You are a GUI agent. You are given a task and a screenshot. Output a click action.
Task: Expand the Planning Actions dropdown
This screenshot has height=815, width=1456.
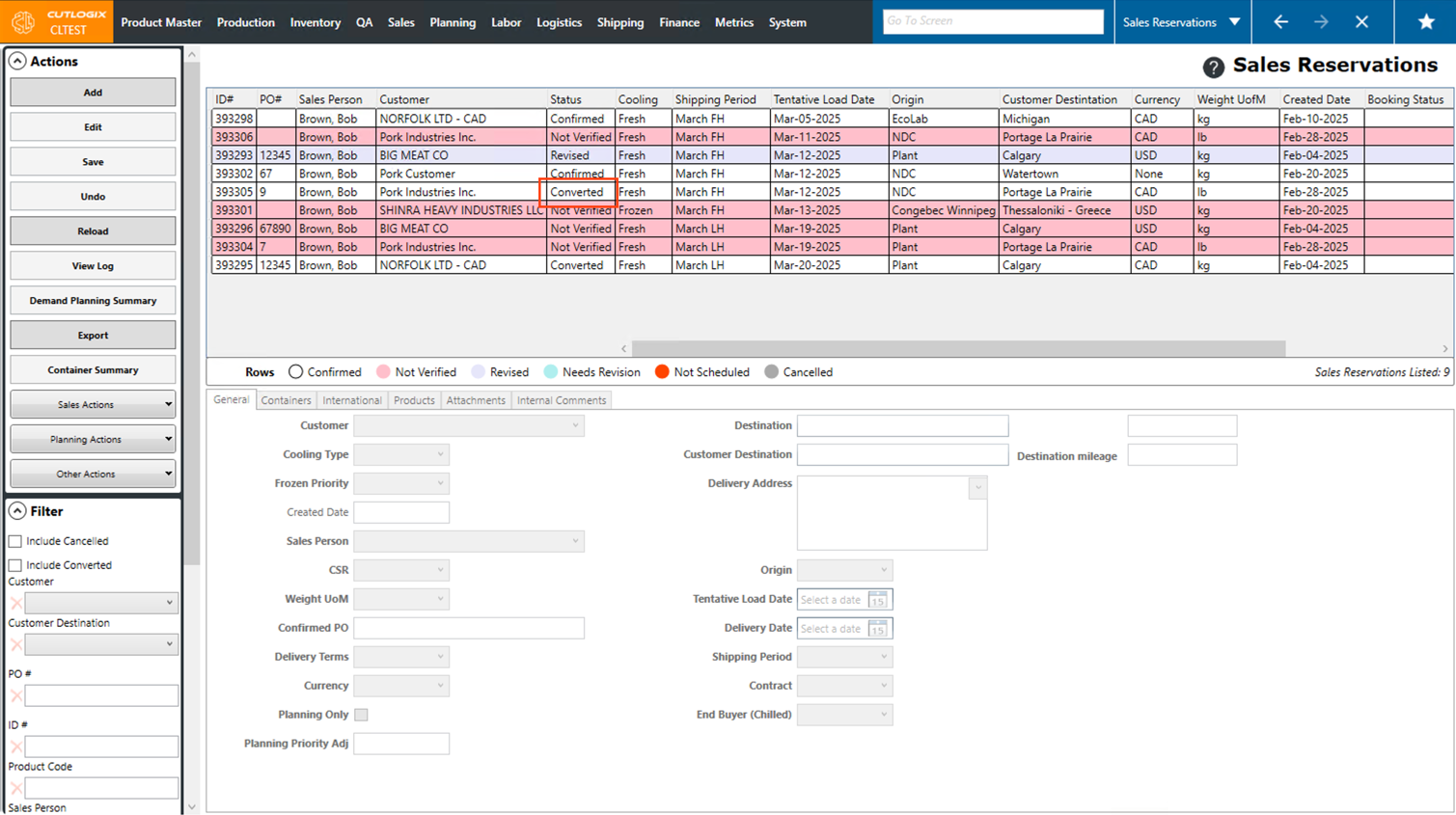tap(93, 440)
